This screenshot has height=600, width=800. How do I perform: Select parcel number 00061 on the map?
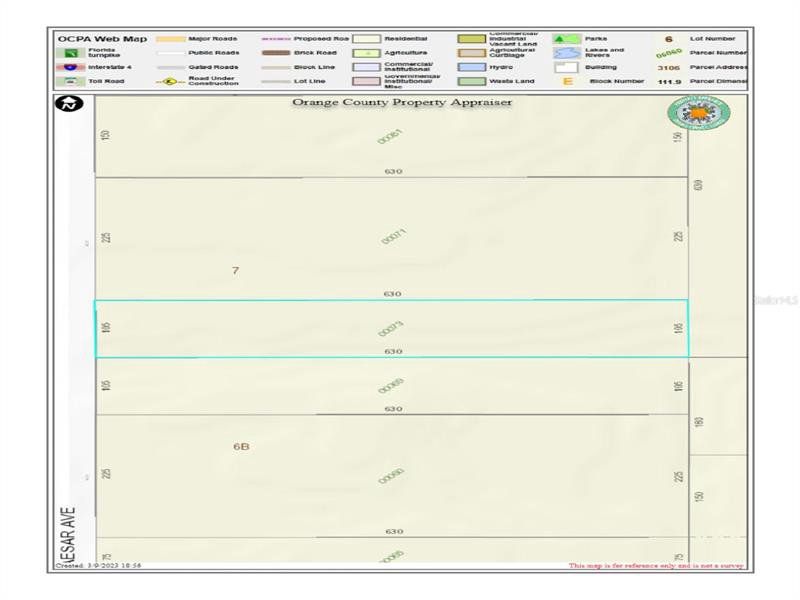(x=390, y=137)
